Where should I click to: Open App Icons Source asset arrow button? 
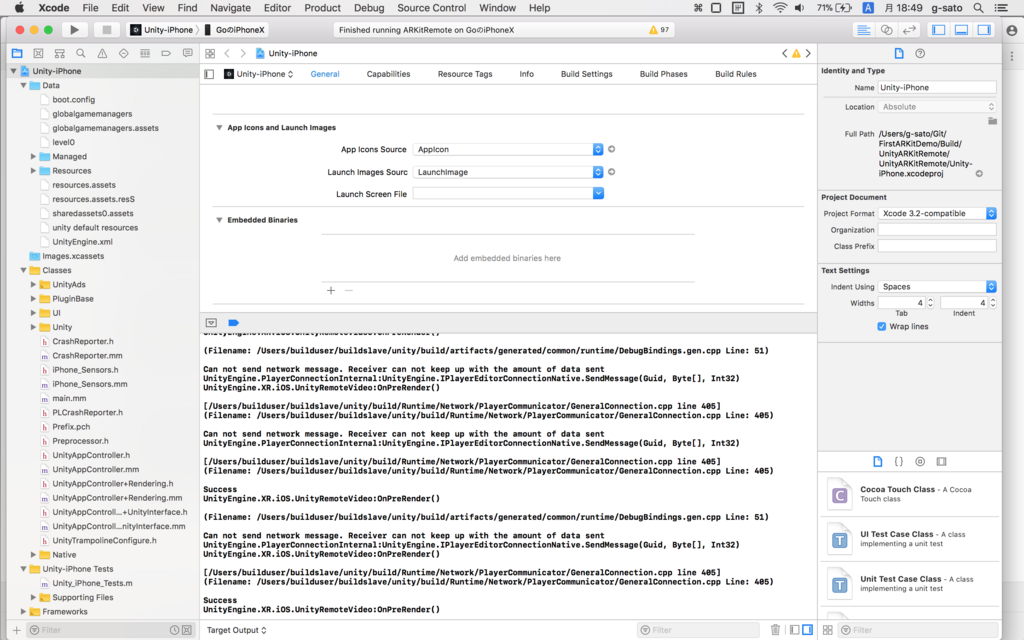pyautogui.click(x=611, y=150)
